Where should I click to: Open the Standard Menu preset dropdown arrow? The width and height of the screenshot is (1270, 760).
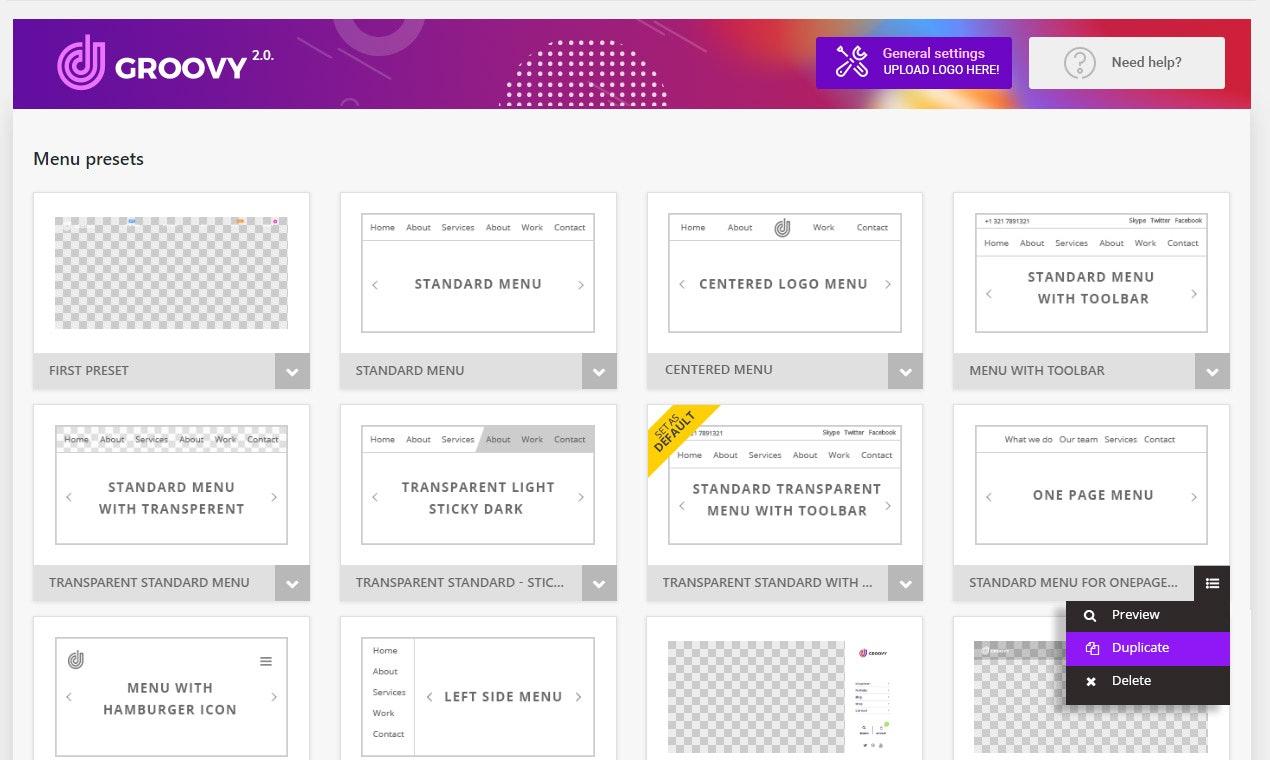pos(598,372)
